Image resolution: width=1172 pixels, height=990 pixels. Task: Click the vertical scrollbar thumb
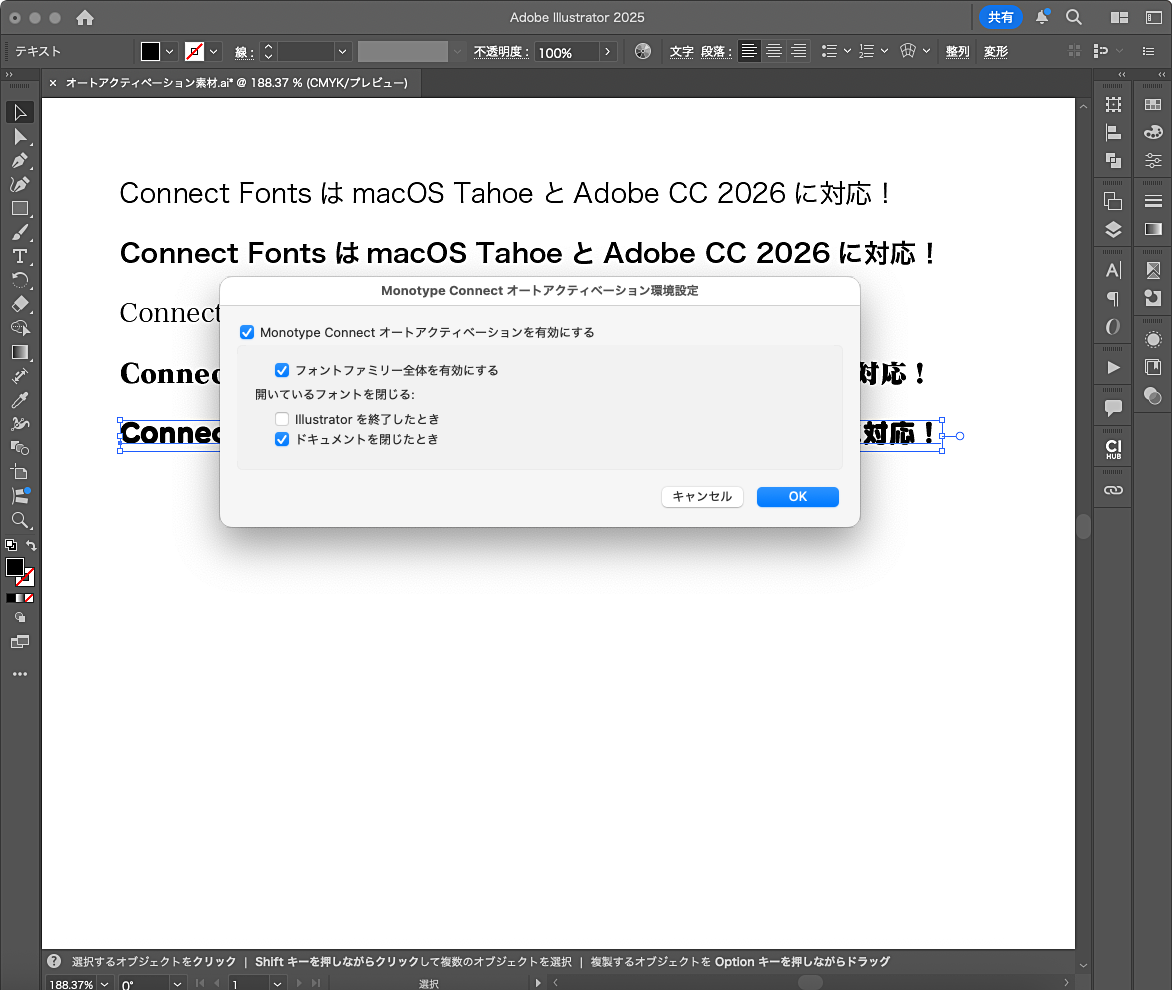(x=1083, y=525)
